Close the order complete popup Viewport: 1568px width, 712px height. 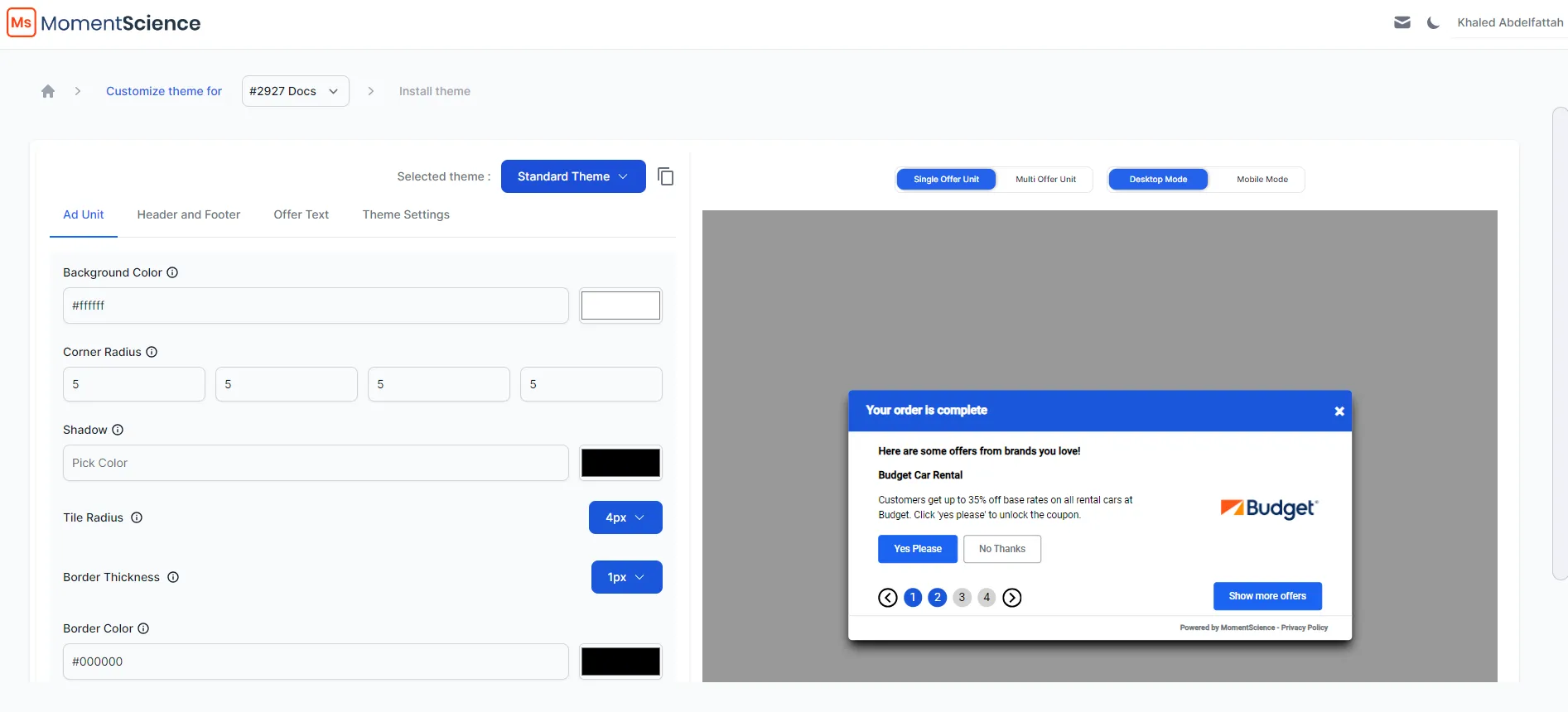coord(1339,411)
